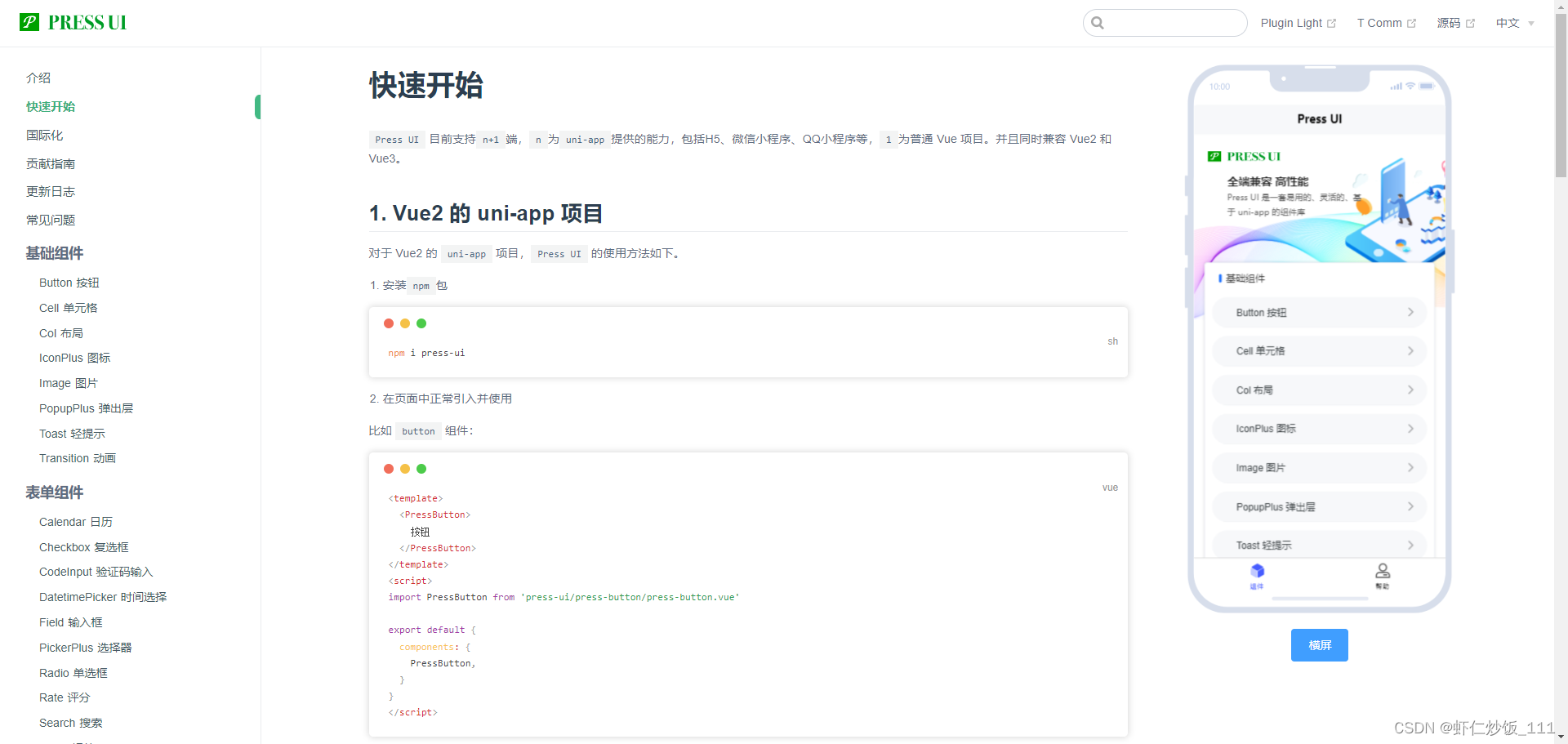The height and width of the screenshot is (744, 1568).
Task: Tap the 组件 tab icon in phone preview
Action: (x=1257, y=571)
